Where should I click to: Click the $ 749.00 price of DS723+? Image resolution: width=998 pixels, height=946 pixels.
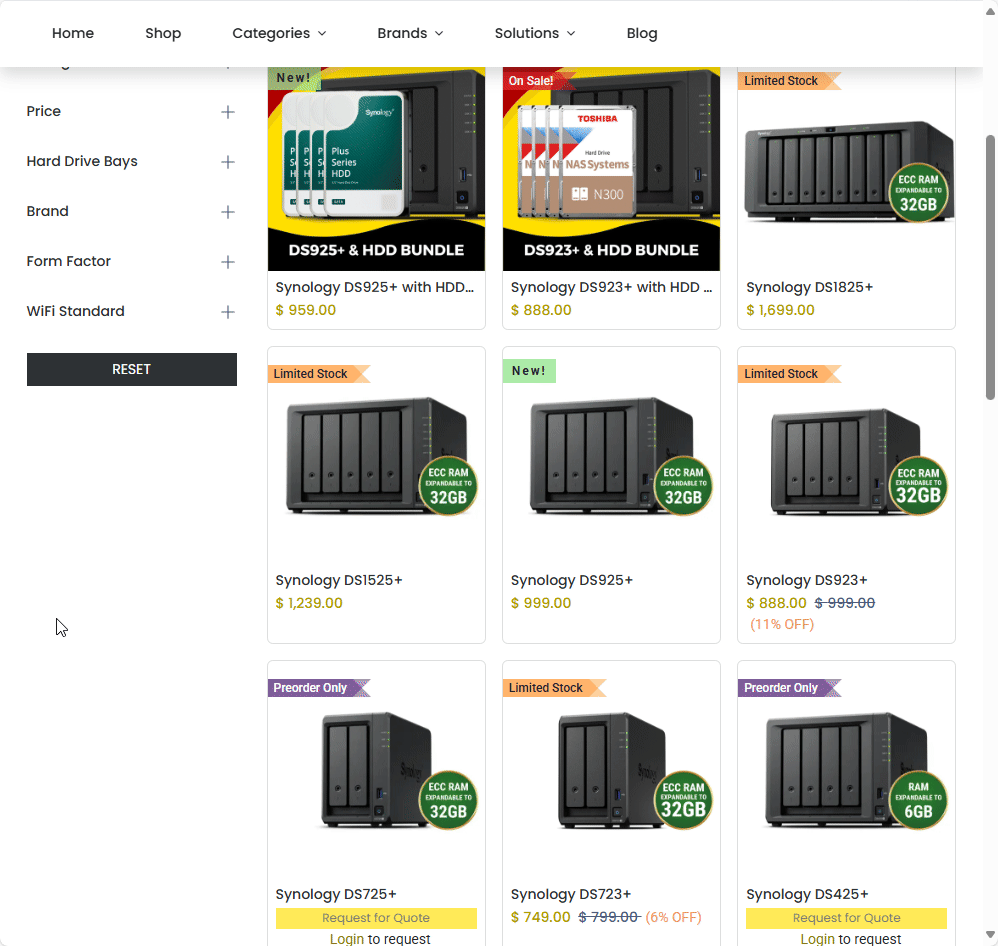point(540,917)
